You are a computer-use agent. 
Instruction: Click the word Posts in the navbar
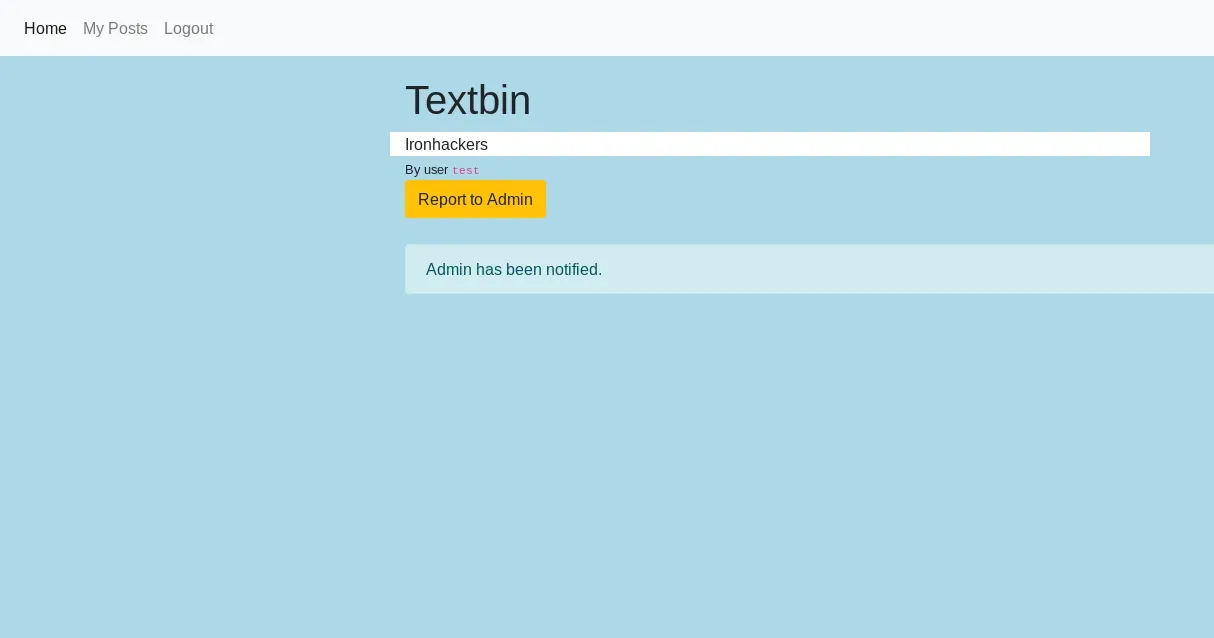click(129, 28)
